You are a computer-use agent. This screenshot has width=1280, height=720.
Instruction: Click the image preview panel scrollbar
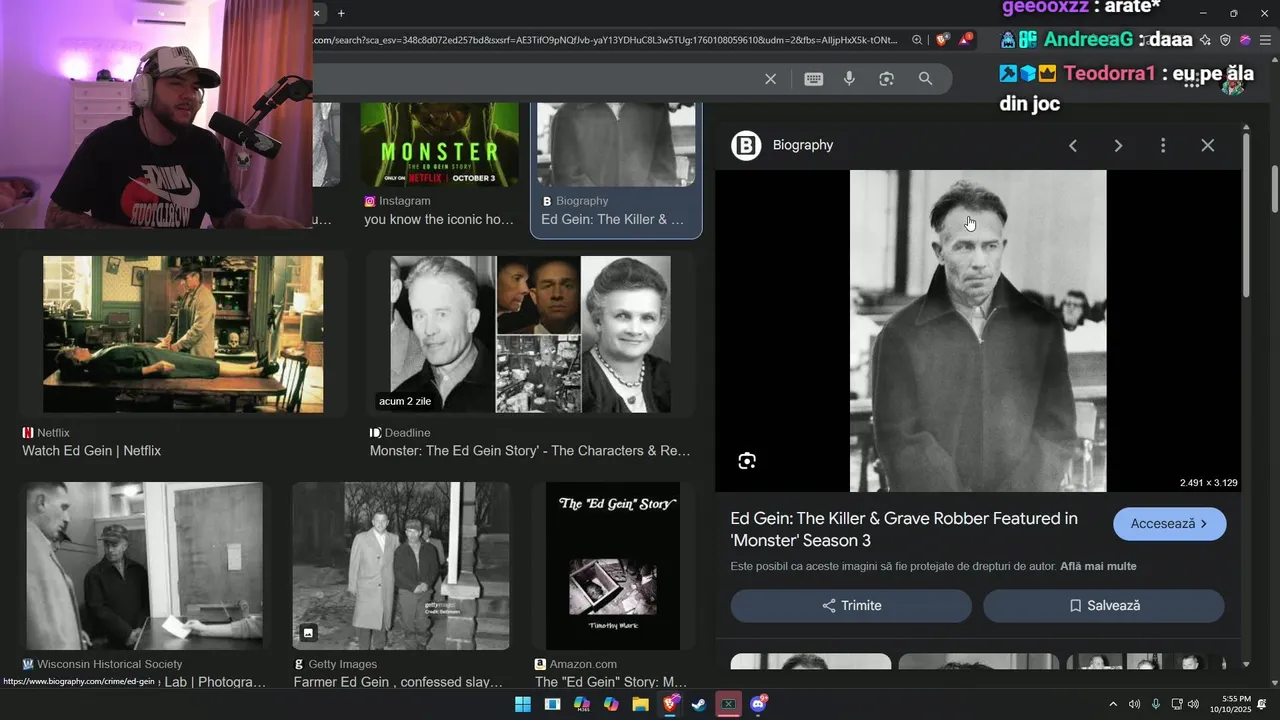click(x=1246, y=215)
